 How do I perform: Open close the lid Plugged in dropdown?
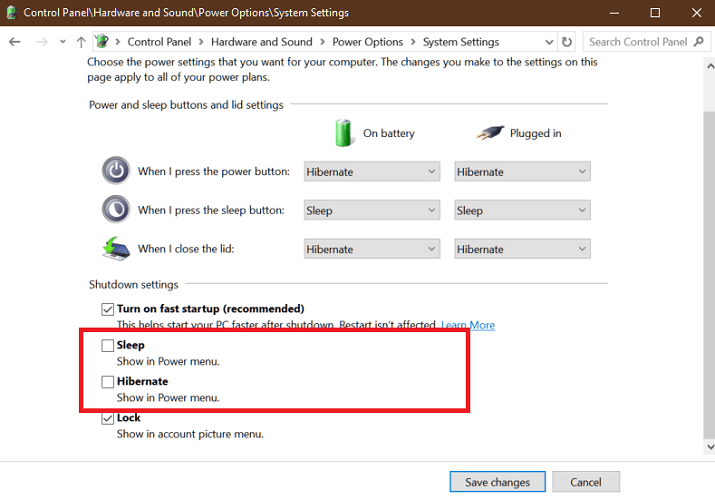click(x=522, y=249)
